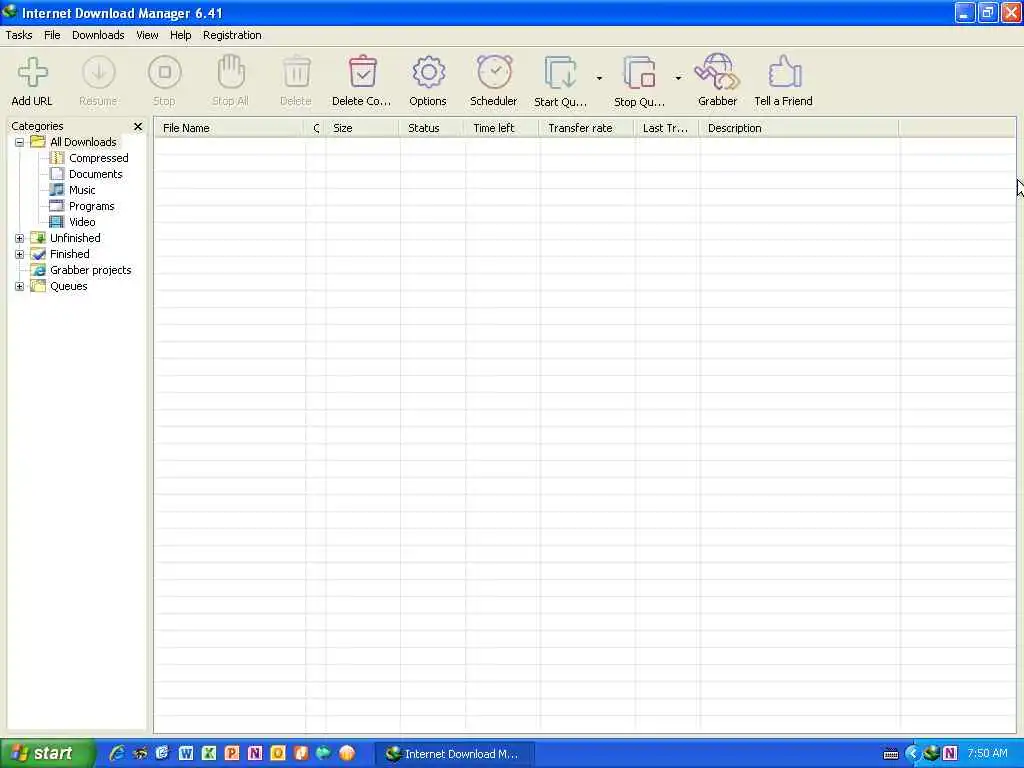Select the Programs category

coord(91,206)
